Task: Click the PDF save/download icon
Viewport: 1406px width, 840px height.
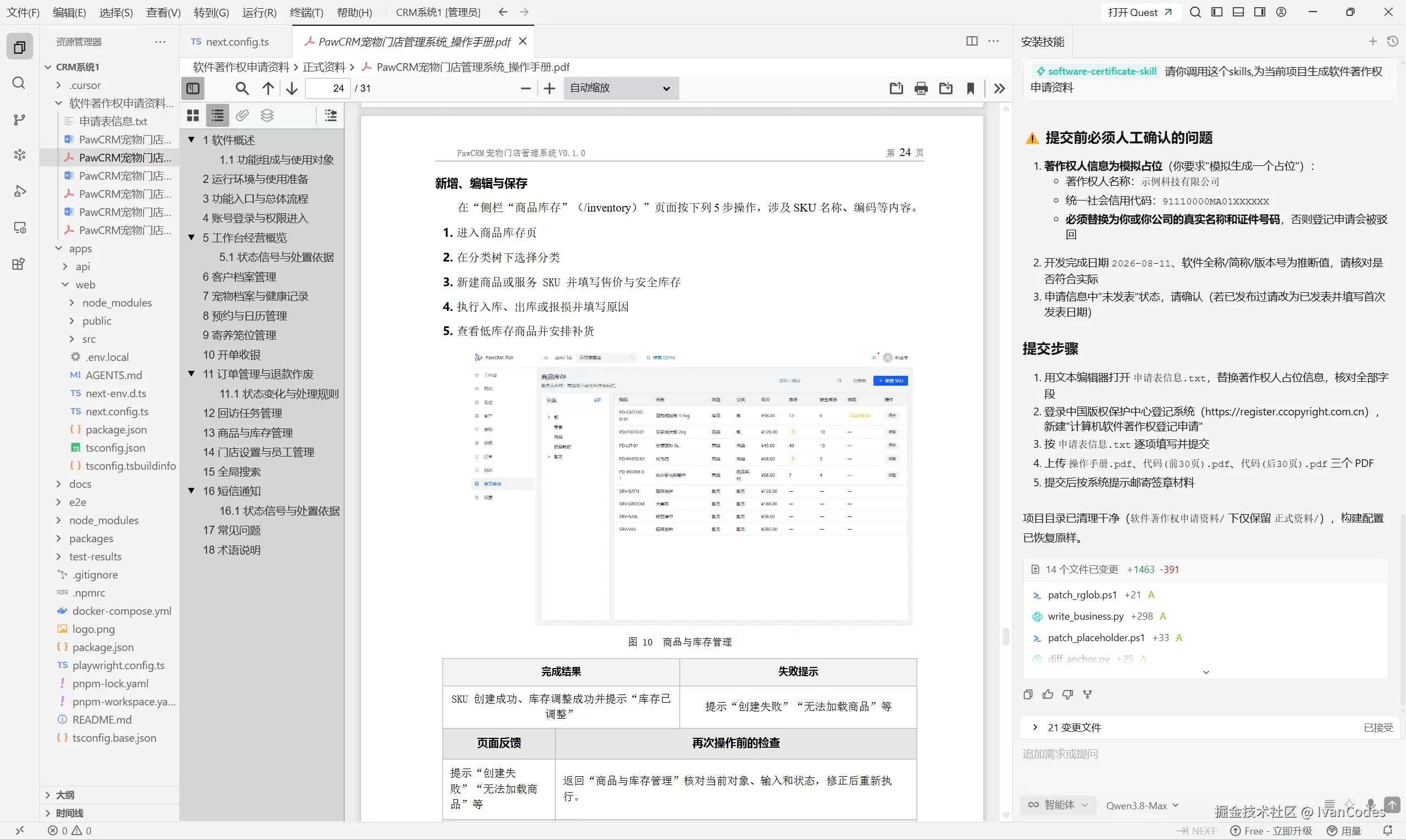Action: [x=945, y=88]
